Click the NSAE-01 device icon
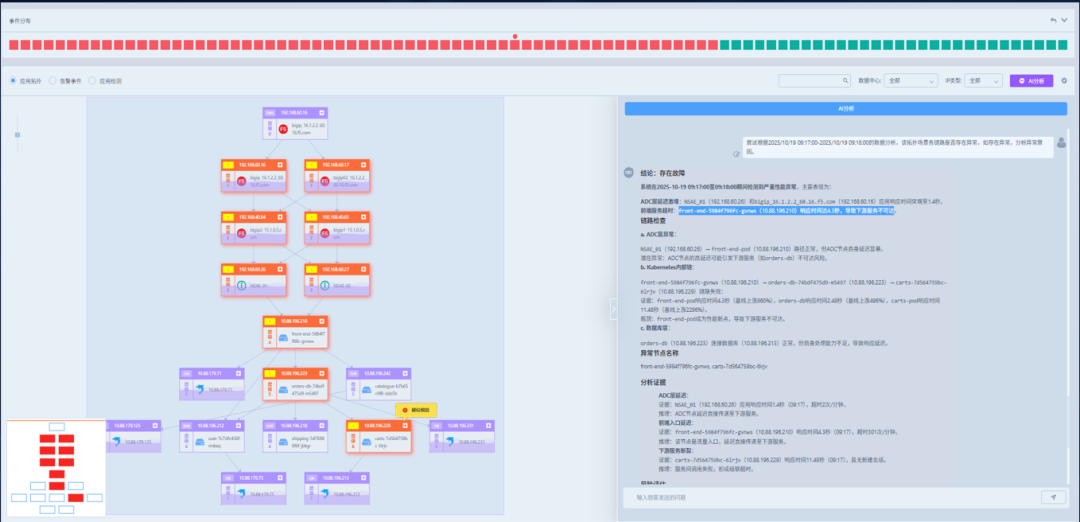The height and width of the screenshot is (522, 1080). pyautogui.click(x=241, y=285)
